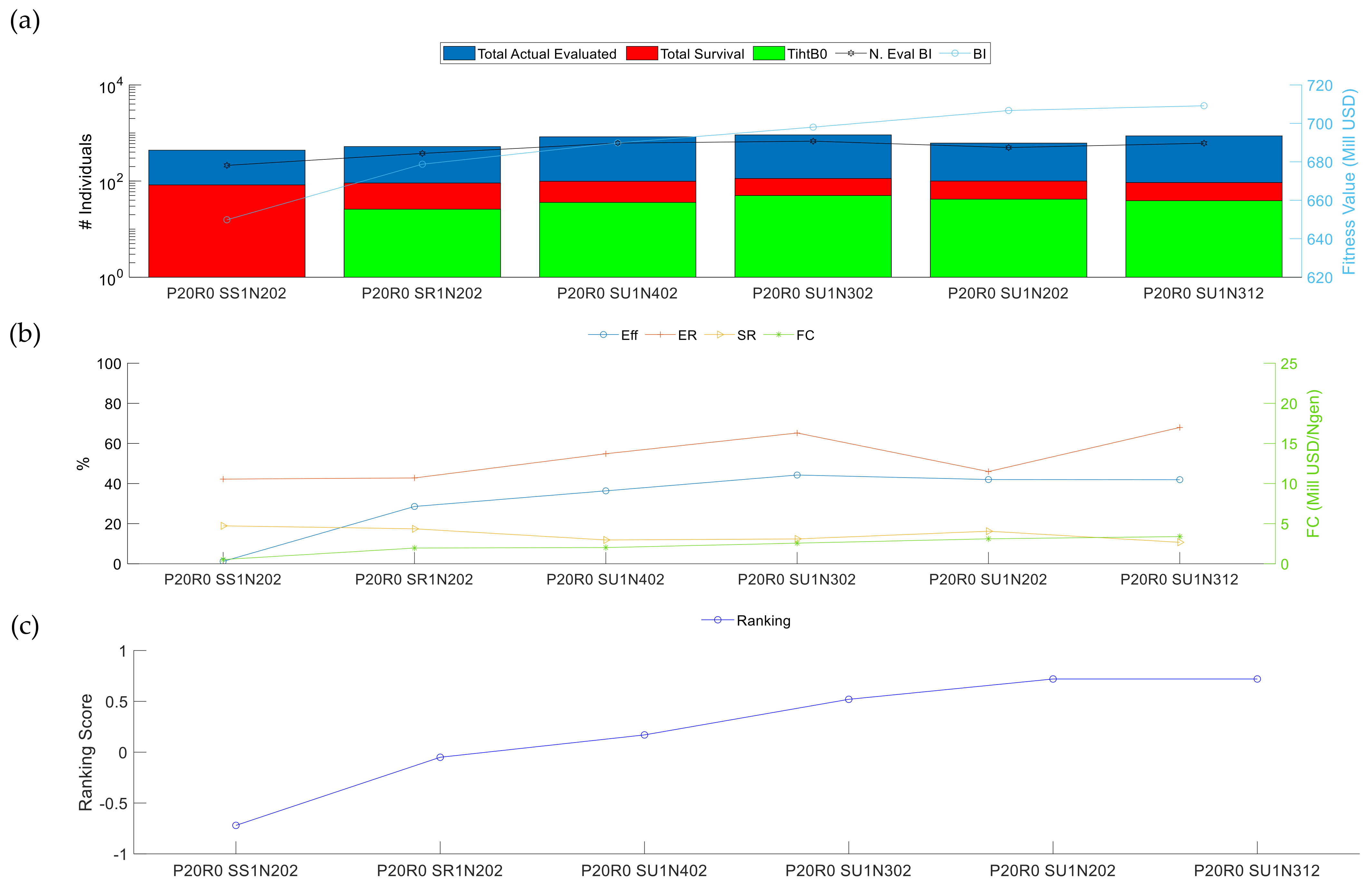The height and width of the screenshot is (890, 1372).
Task: Click the ER point above P20R0 SU1N312
Action: click(1179, 427)
